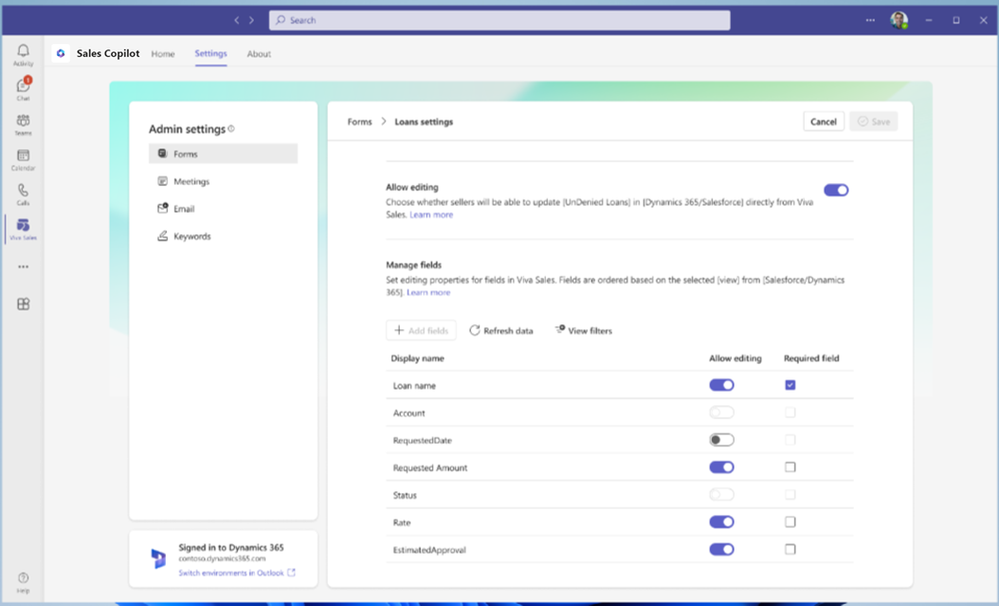Image resolution: width=999 pixels, height=606 pixels.
Task: Open Learn more under Allow editing
Action: click(431, 215)
